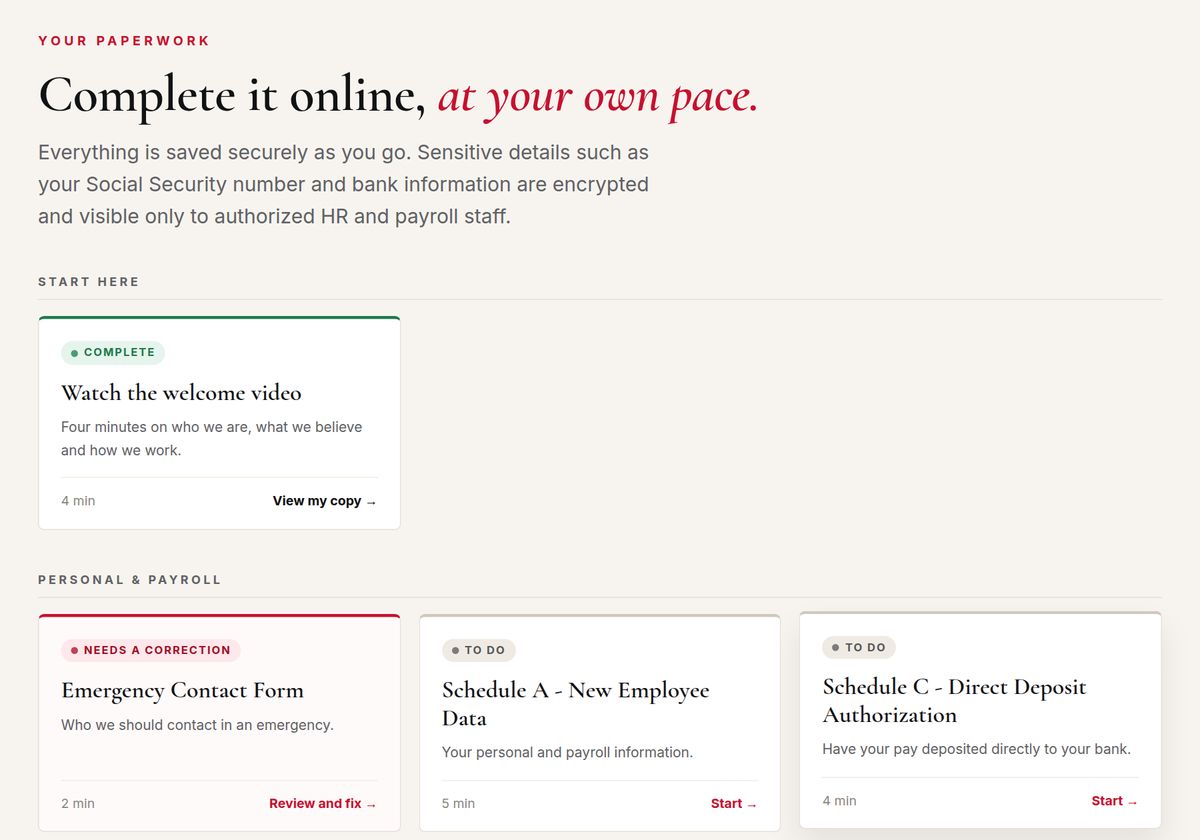Click the green 'COMPLETE' status badge
Image resolution: width=1200 pixels, height=840 pixels.
tap(113, 352)
